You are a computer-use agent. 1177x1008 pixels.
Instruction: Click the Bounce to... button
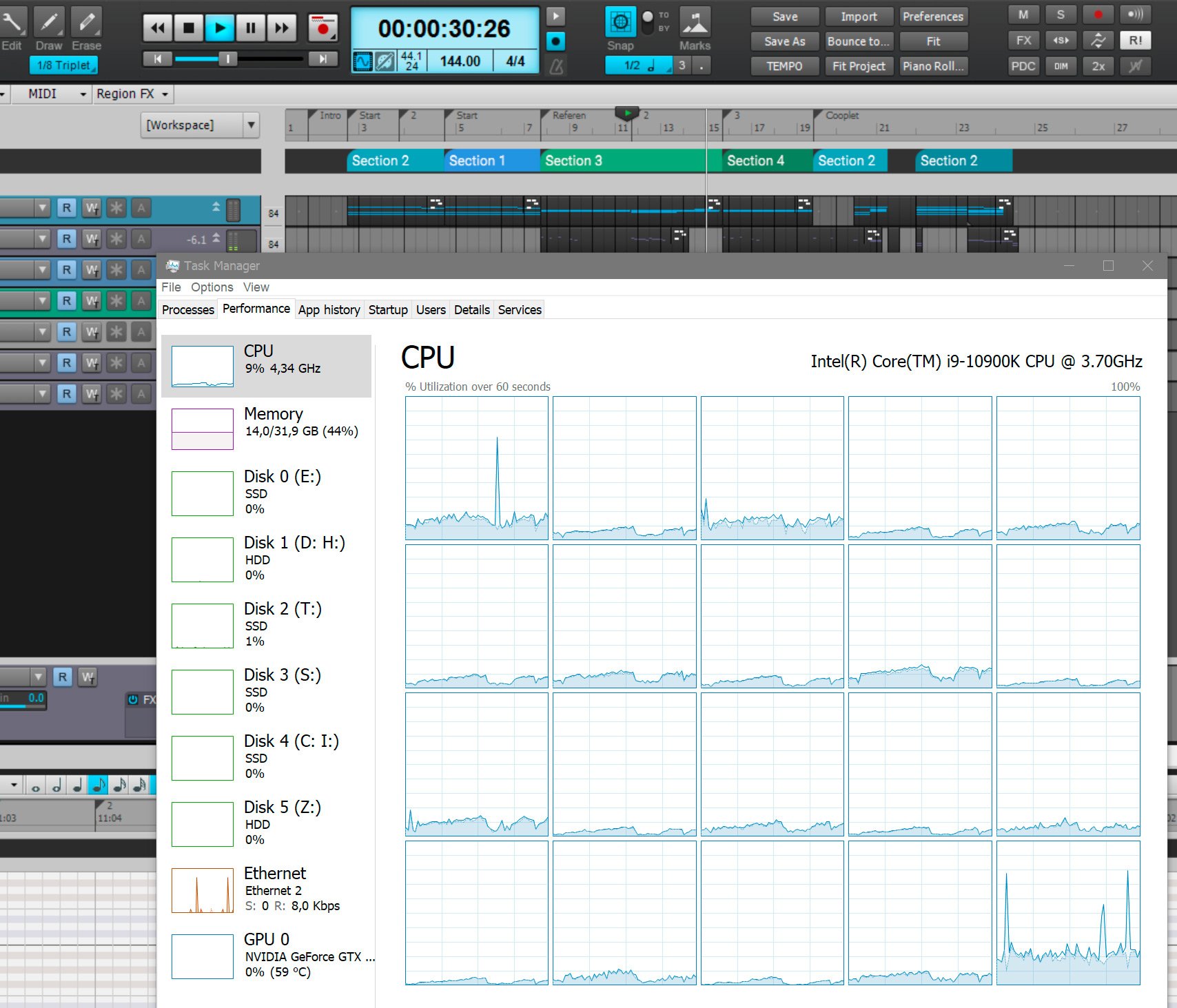point(859,41)
